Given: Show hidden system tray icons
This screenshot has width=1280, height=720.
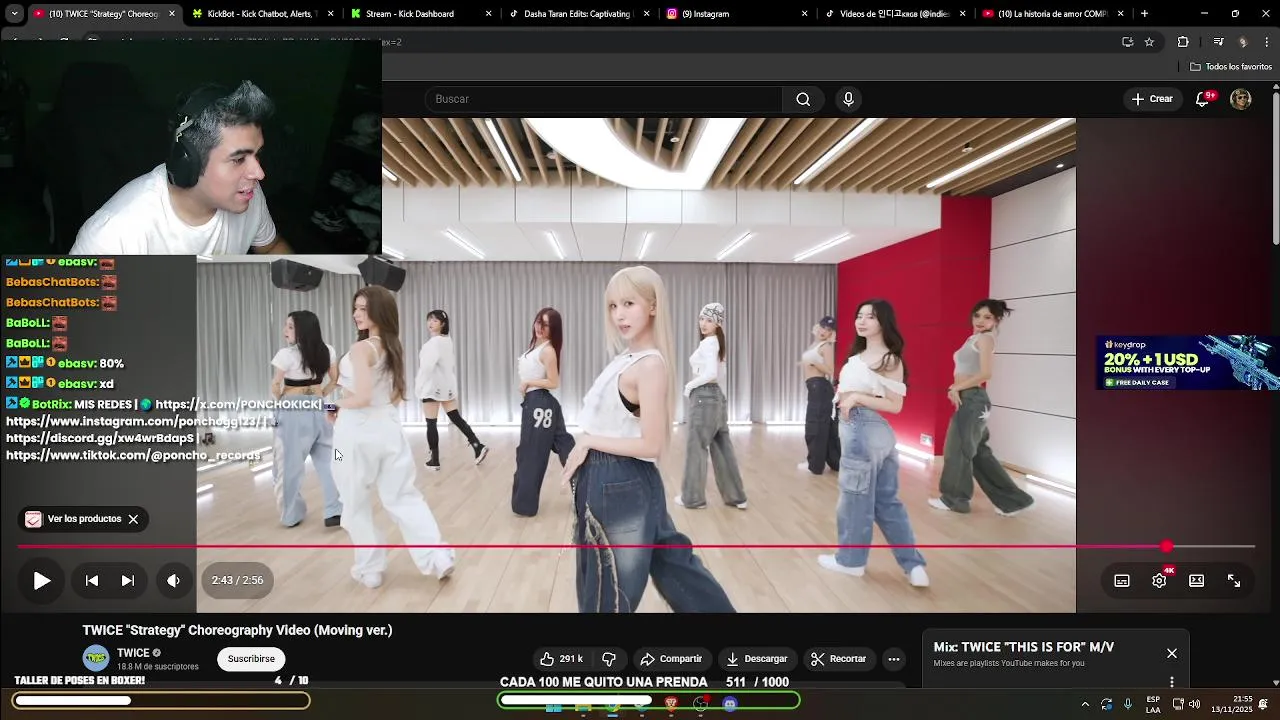Looking at the screenshot, I should point(1085,704).
